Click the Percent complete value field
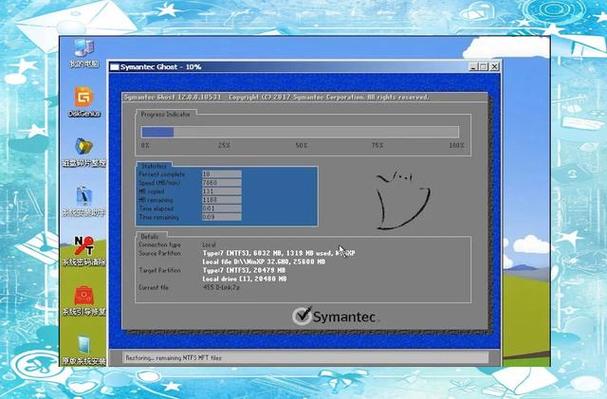This screenshot has height=399, width=607. (x=222, y=174)
